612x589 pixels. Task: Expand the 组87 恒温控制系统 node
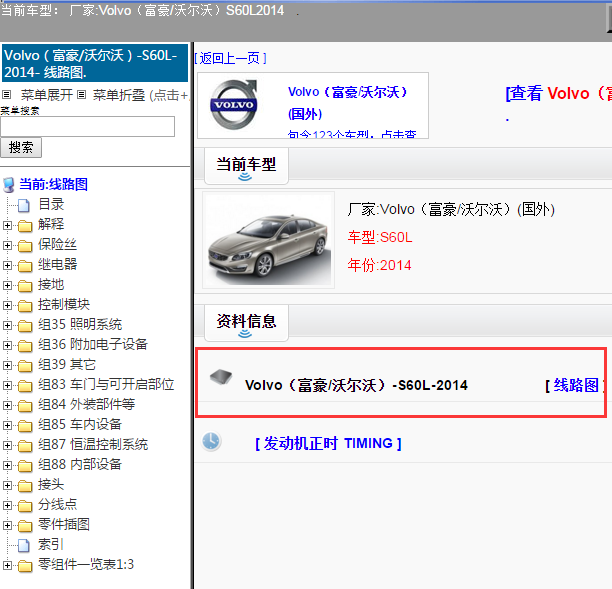(x=7, y=445)
